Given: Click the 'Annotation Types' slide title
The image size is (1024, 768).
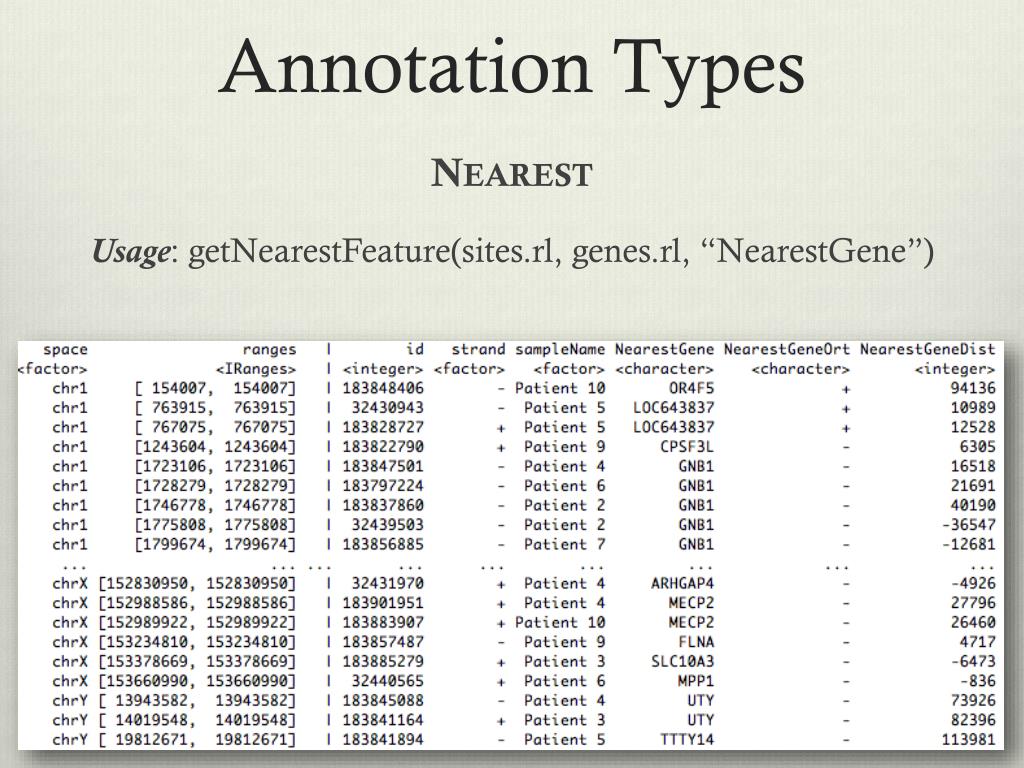Looking at the screenshot, I should pyautogui.click(x=511, y=71).
